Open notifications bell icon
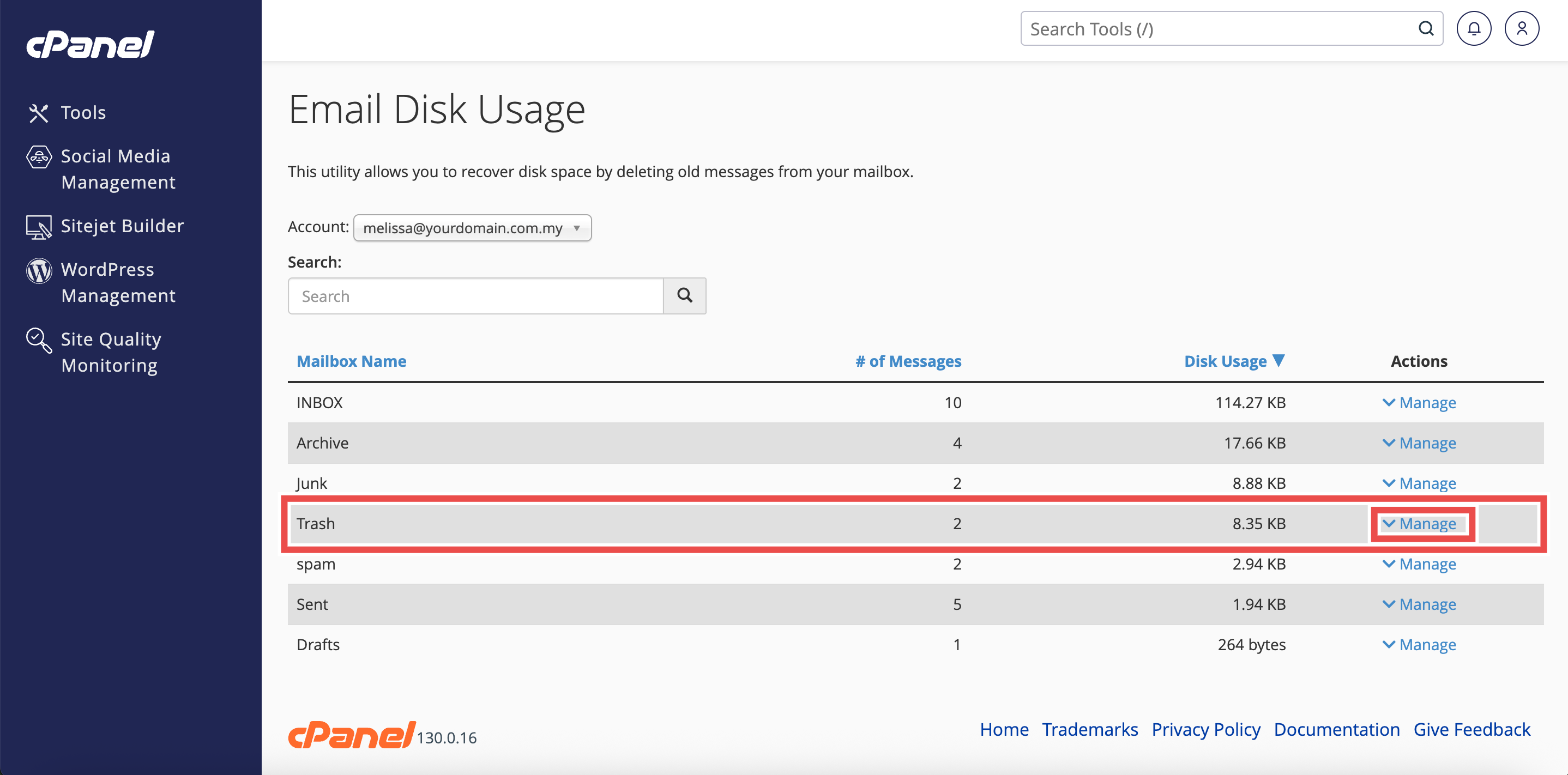 click(1473, 28)
